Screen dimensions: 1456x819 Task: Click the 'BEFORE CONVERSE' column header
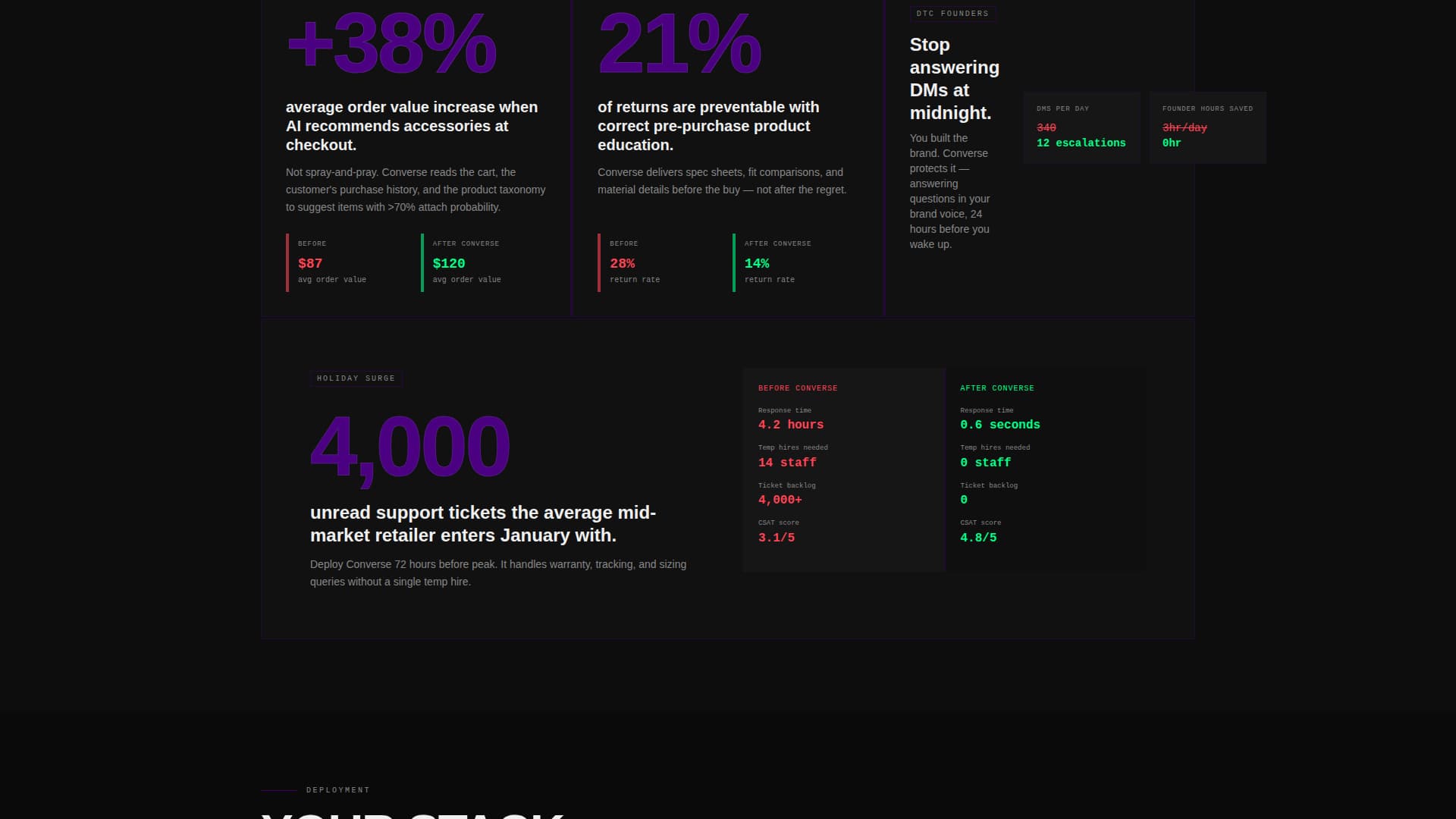[798, 388]
